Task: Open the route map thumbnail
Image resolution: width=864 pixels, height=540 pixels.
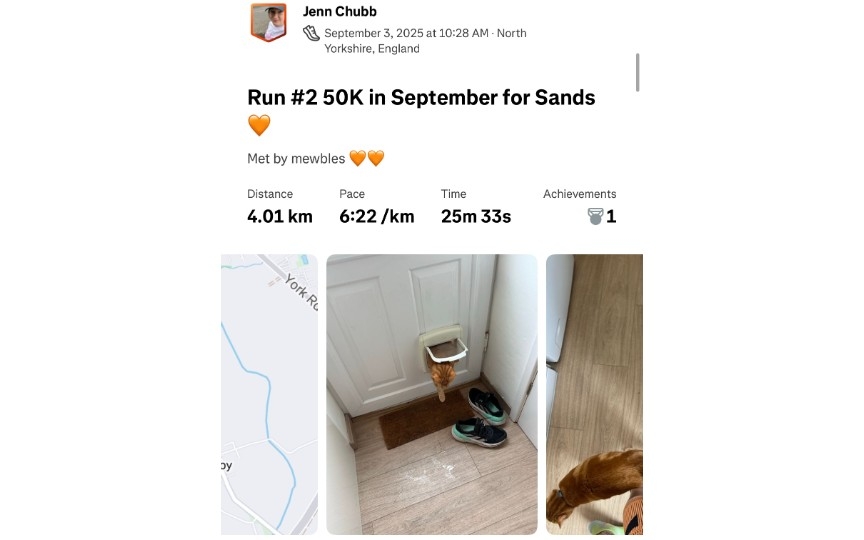Action: coord(269,394)
